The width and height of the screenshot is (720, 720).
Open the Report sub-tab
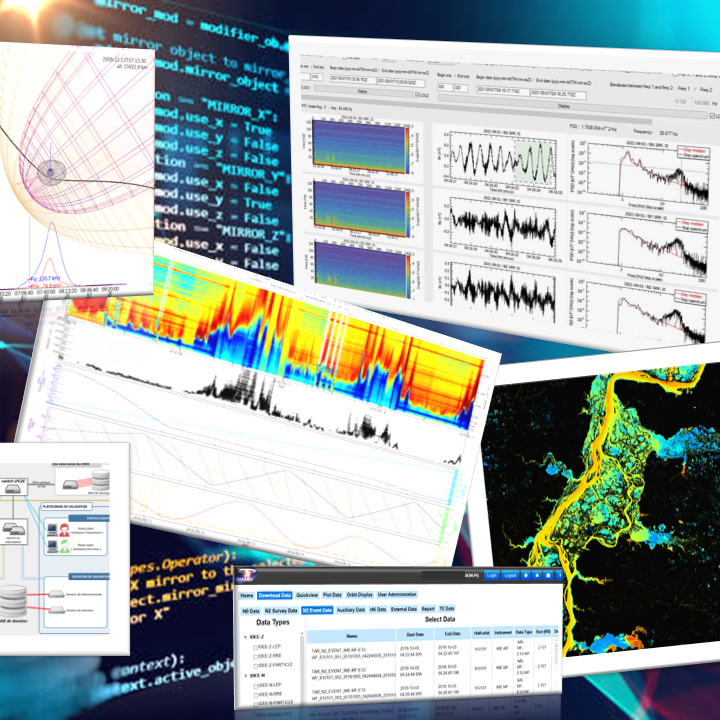point(428,609)
